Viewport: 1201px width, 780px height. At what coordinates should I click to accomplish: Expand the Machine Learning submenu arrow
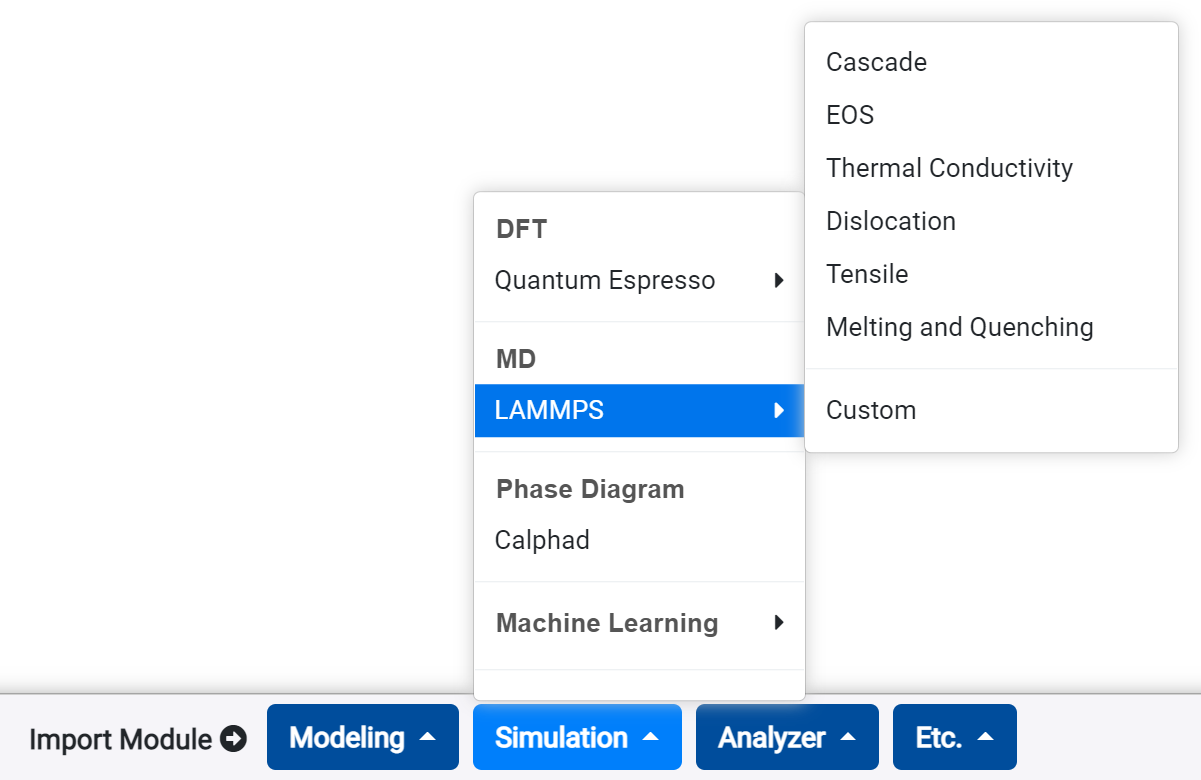(x=779, y=623)
